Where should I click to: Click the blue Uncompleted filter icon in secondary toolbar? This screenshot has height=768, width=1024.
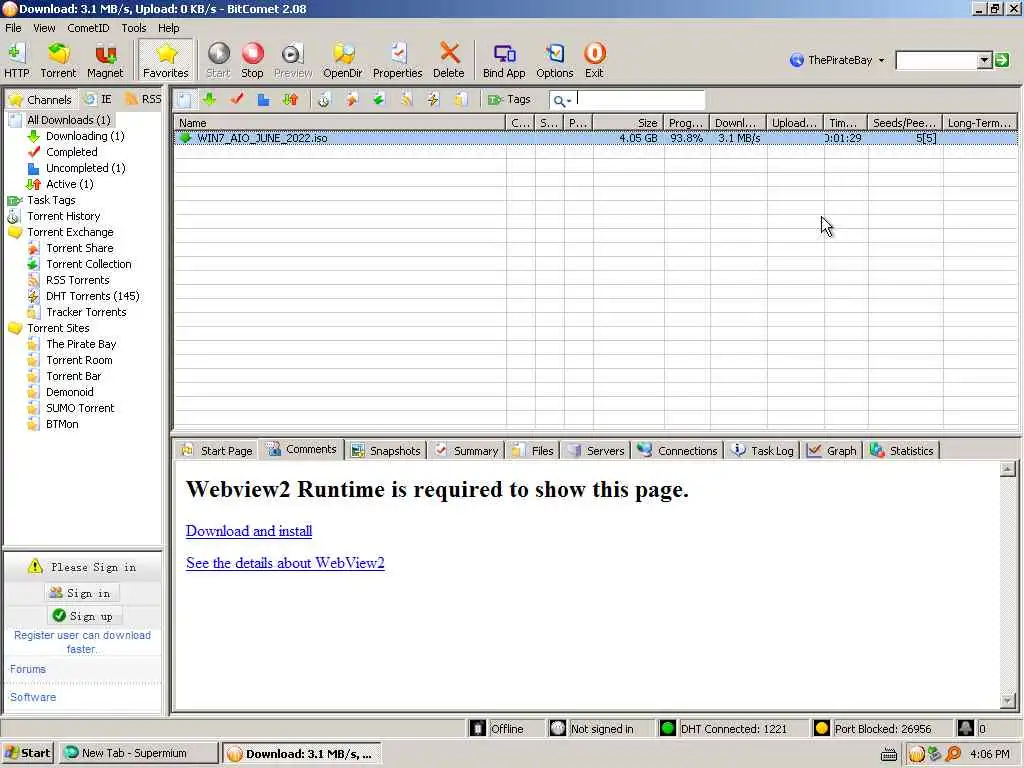[x=263, y=99]
